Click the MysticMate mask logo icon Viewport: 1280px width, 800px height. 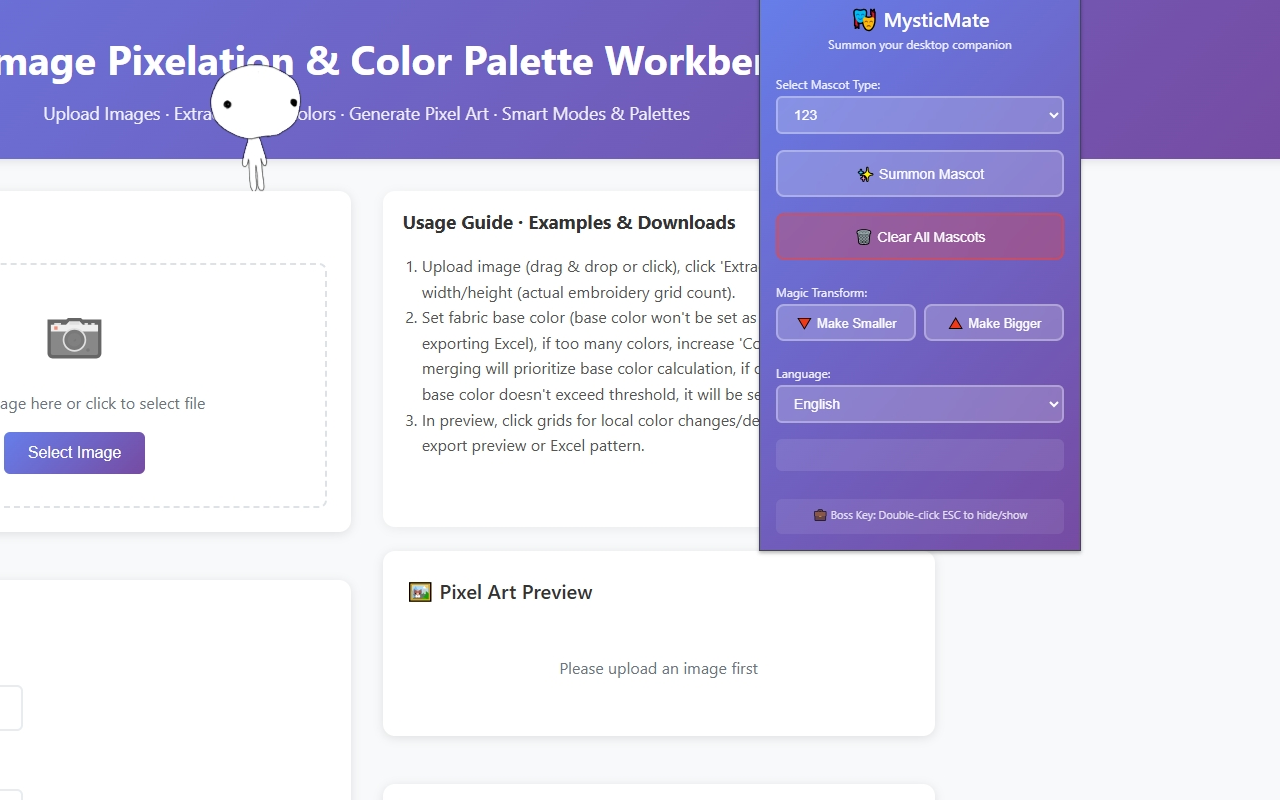[864, 20]
